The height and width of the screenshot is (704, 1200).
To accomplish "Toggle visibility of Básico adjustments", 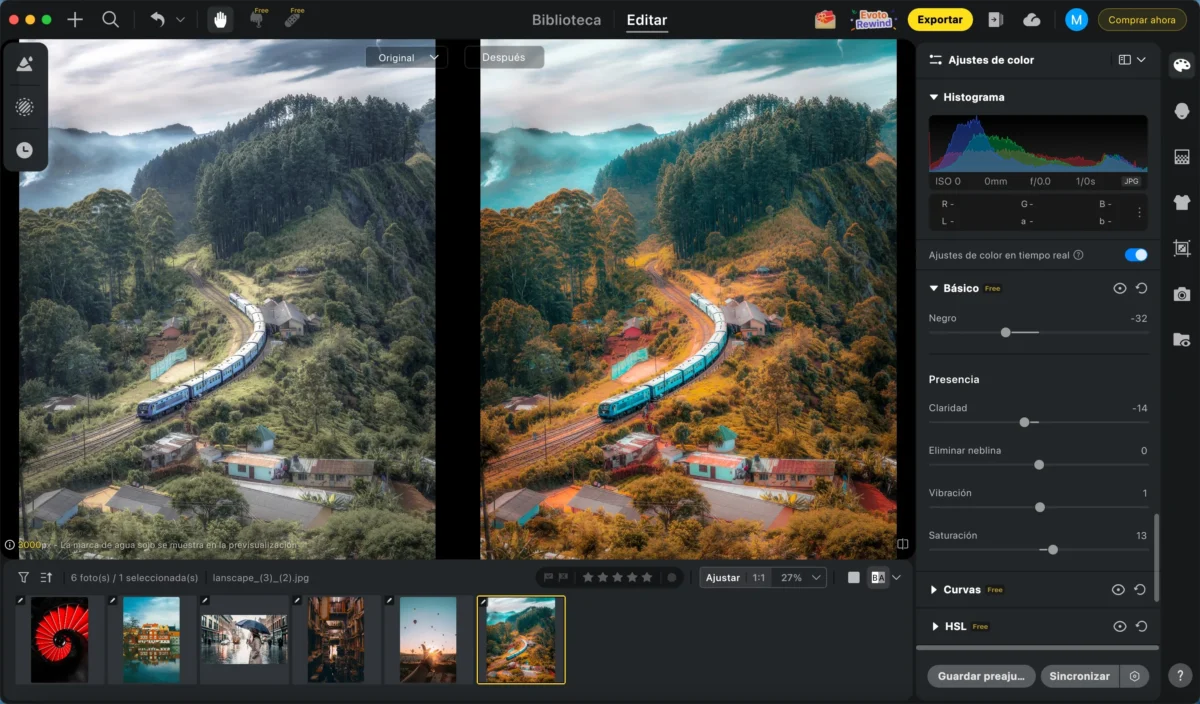I will pyautogui.click(x=1119, y=288).
